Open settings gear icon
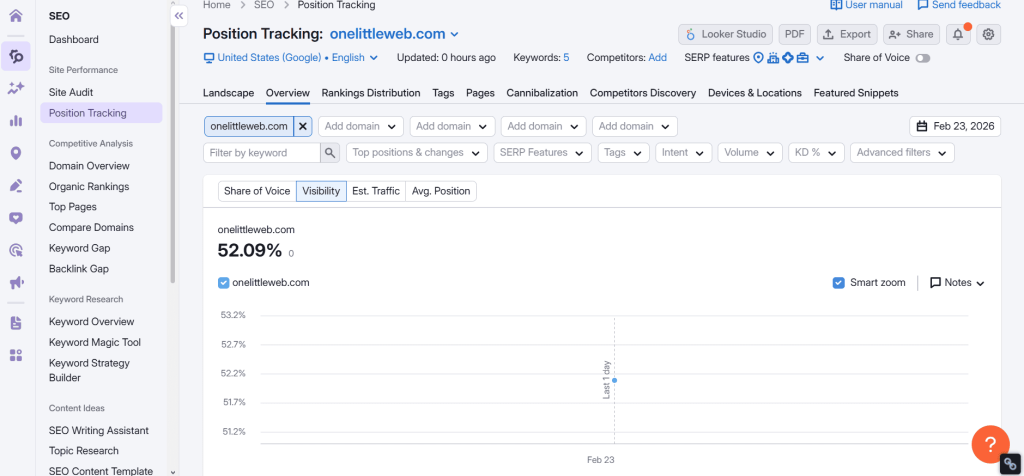This screenshot has width=1024, height=476. [988, 34]
